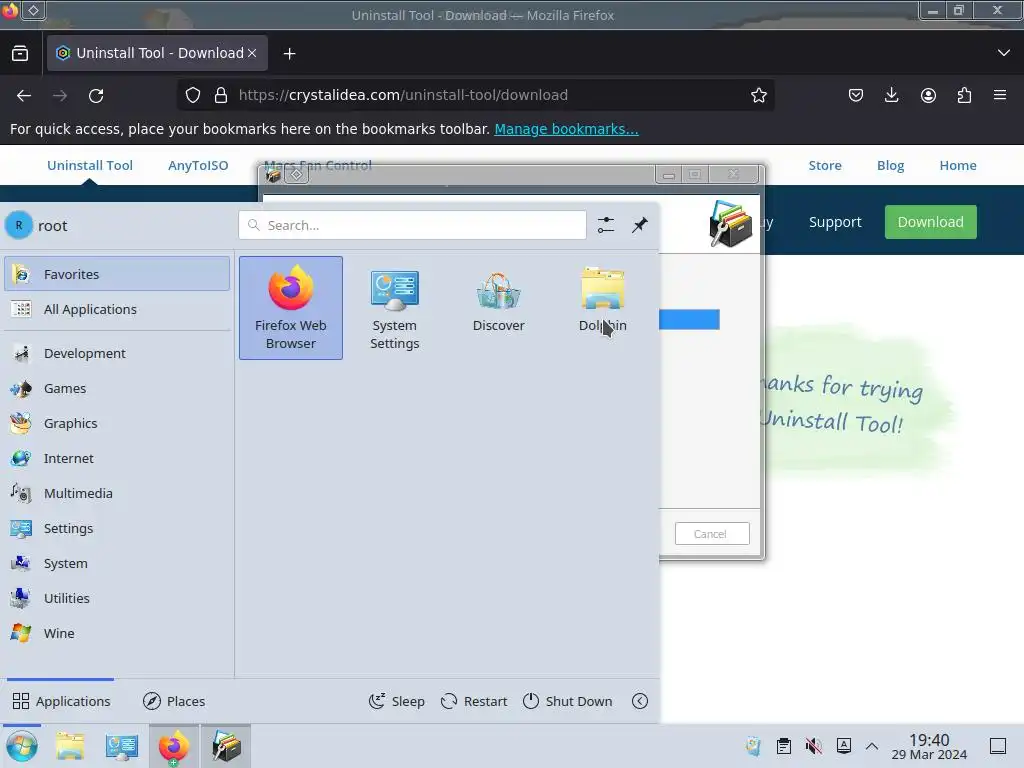Click the Restart button
Image resolution: width=1024 pixels, height=768 pixels.
coord(474,701)
